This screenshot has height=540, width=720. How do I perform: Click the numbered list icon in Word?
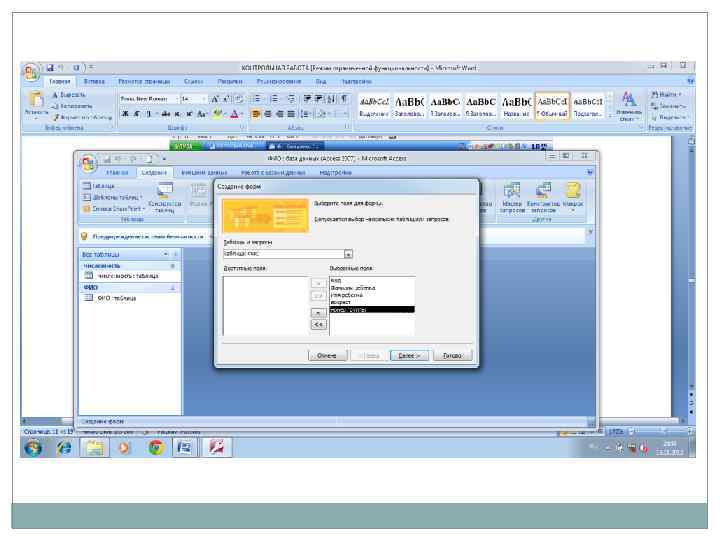[x=274, y=99]
